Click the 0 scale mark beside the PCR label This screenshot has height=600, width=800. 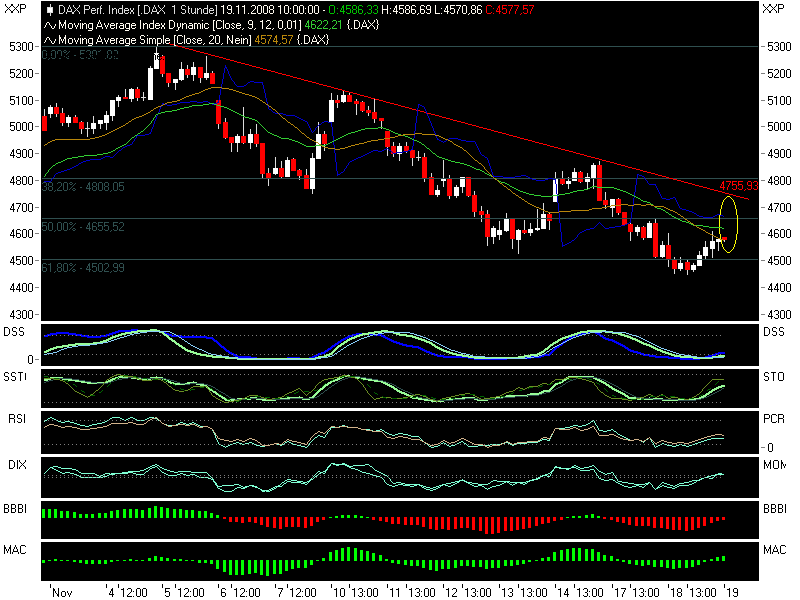tap(770, 448)
